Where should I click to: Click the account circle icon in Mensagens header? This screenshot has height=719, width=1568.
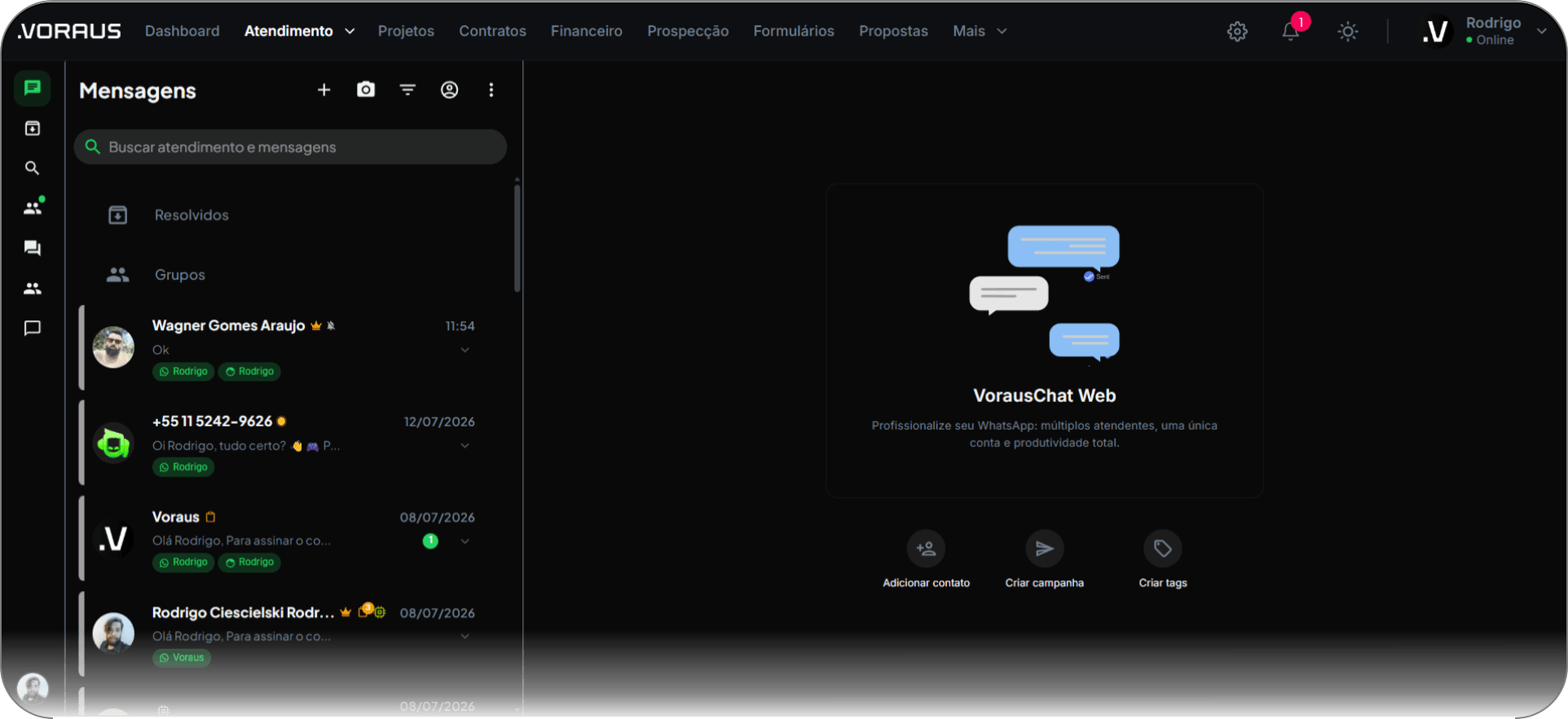(x=449, y=90)
